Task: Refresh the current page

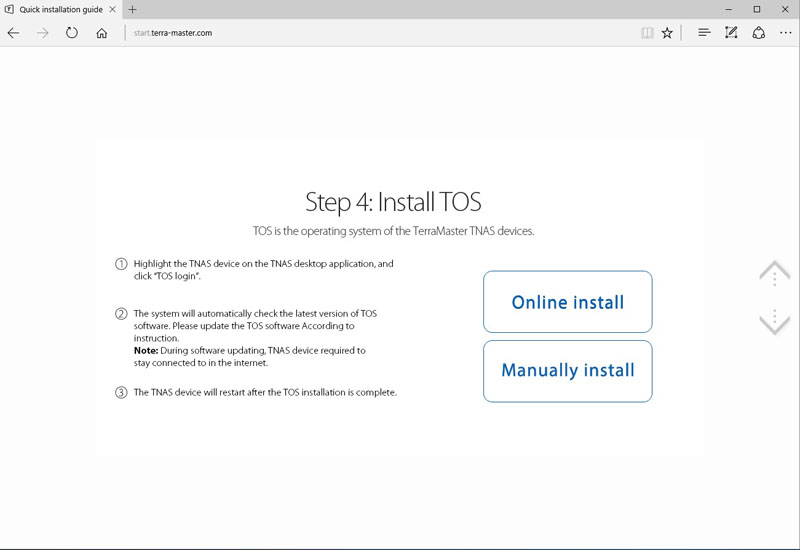Action: [x=72, y=33]
